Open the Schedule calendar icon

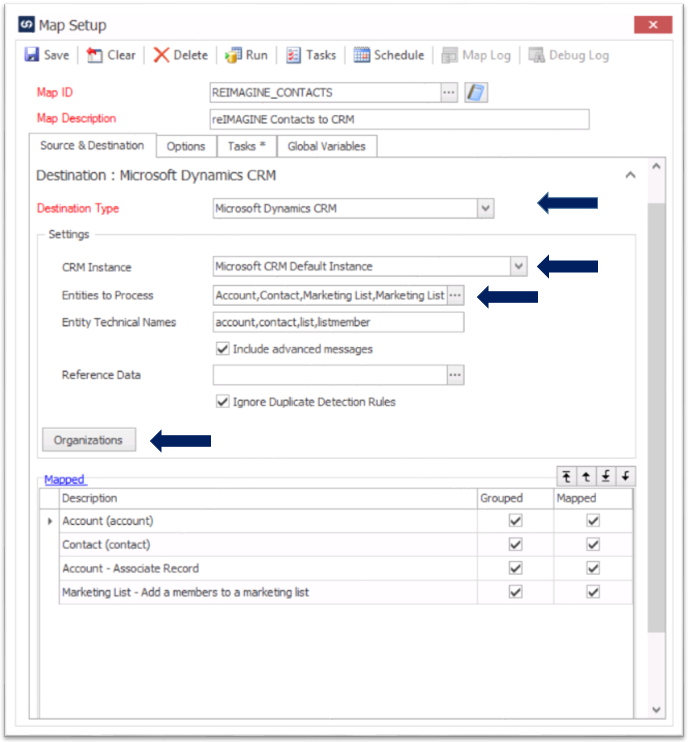pyautogui.click(x=362, y=55)
